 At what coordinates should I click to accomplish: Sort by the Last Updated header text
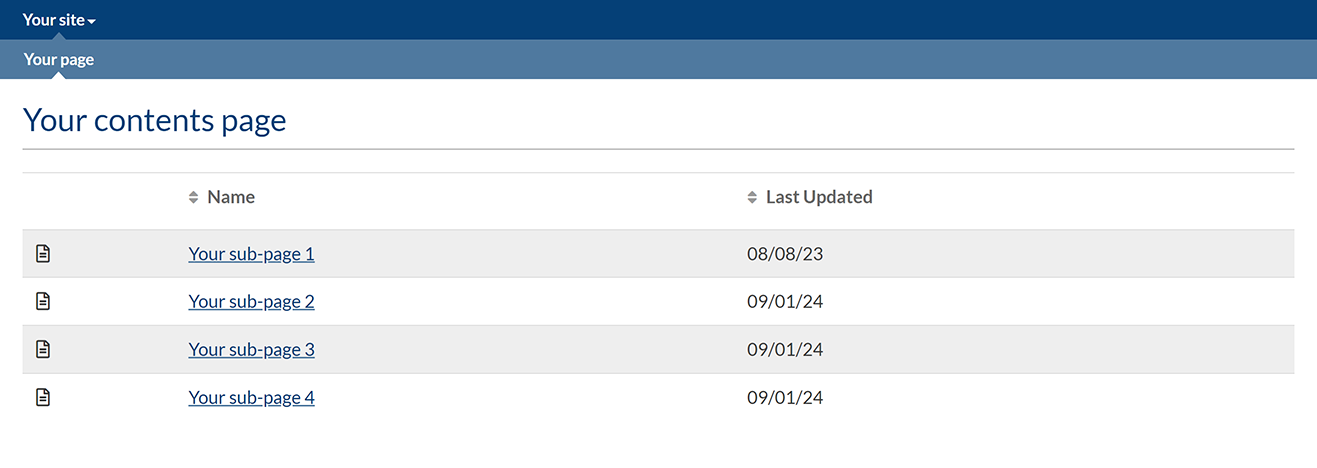pyautogui.click(x=819, y=197)
